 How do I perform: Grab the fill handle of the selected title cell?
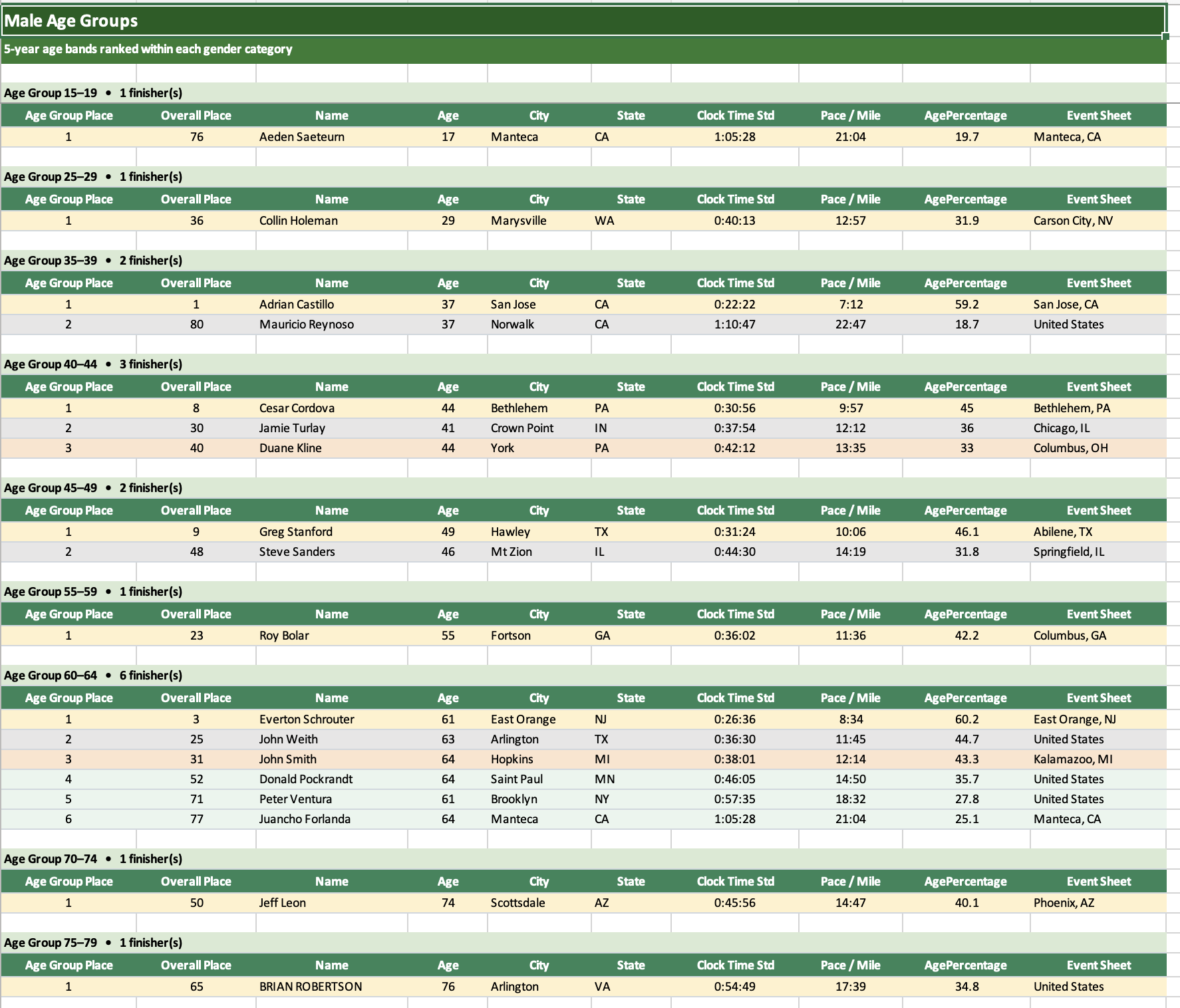click(x=1165, y=36)
